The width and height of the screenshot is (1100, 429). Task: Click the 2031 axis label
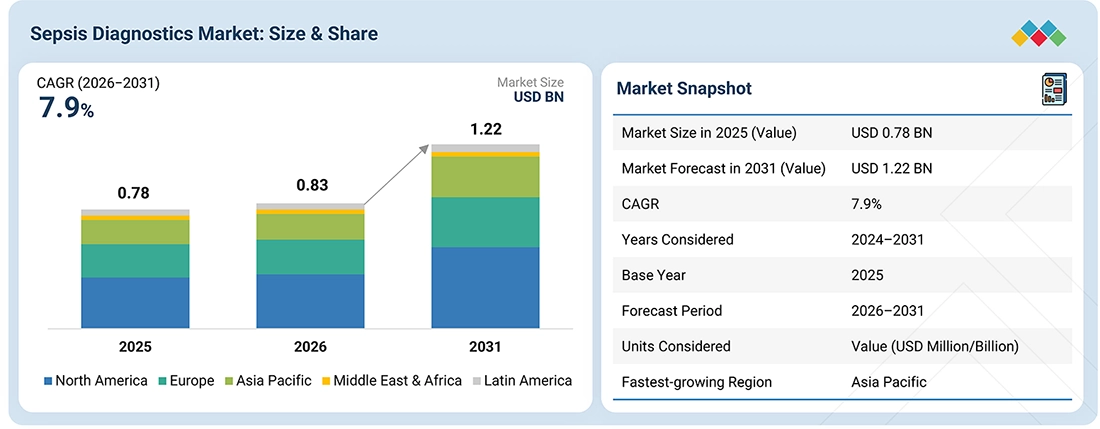[485, 346]
